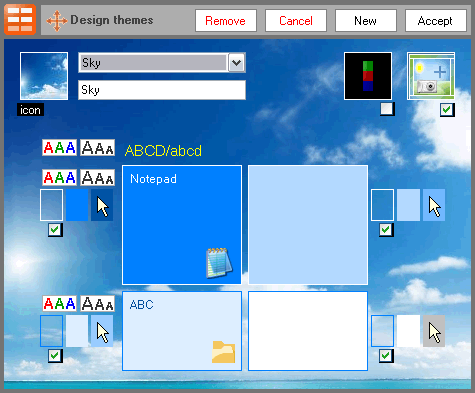Click colored AAA font color icon beside Notepad tile

[x=59, y=177]
